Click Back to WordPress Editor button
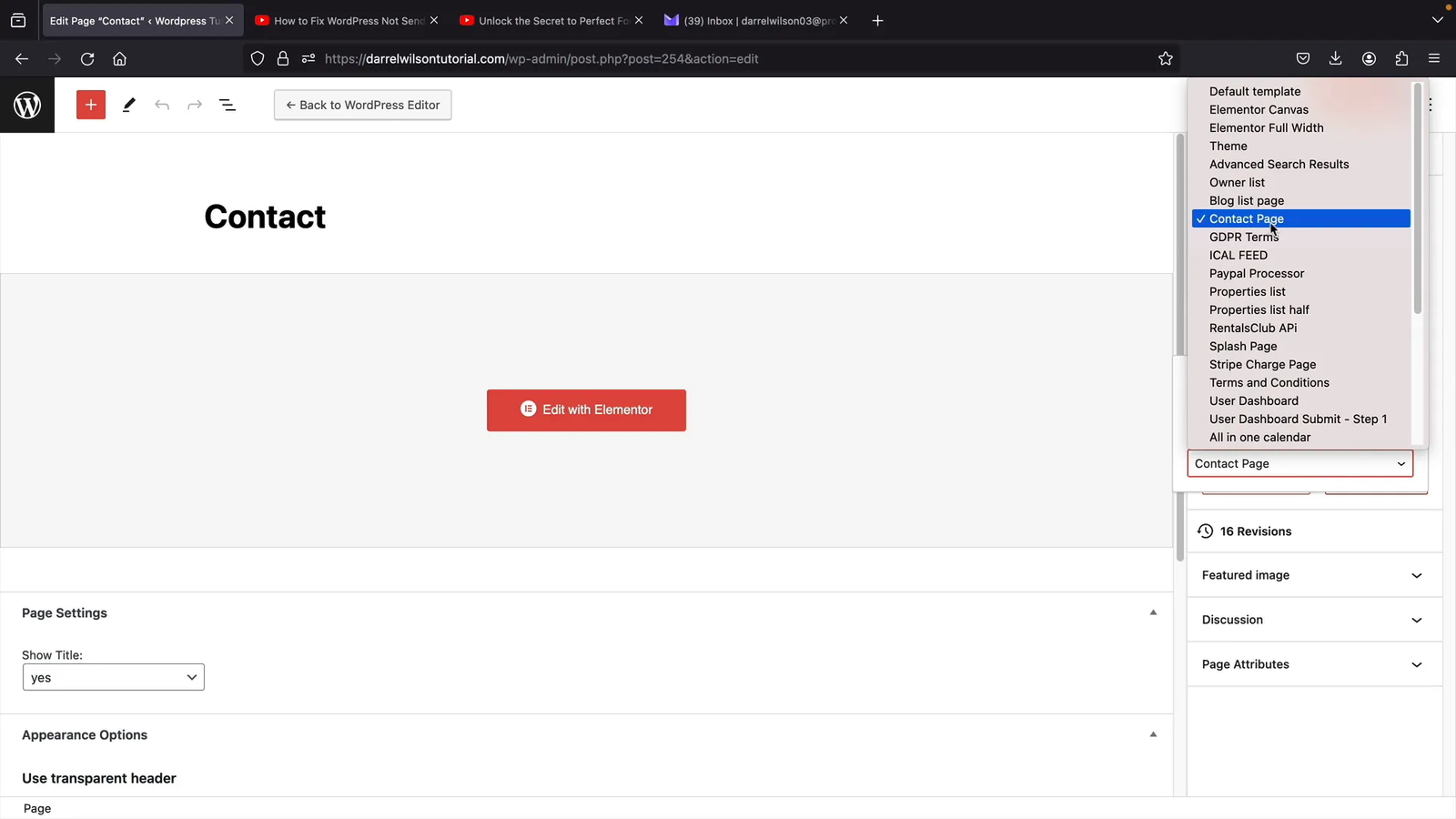1456x819 pixels. click(363, 105)
